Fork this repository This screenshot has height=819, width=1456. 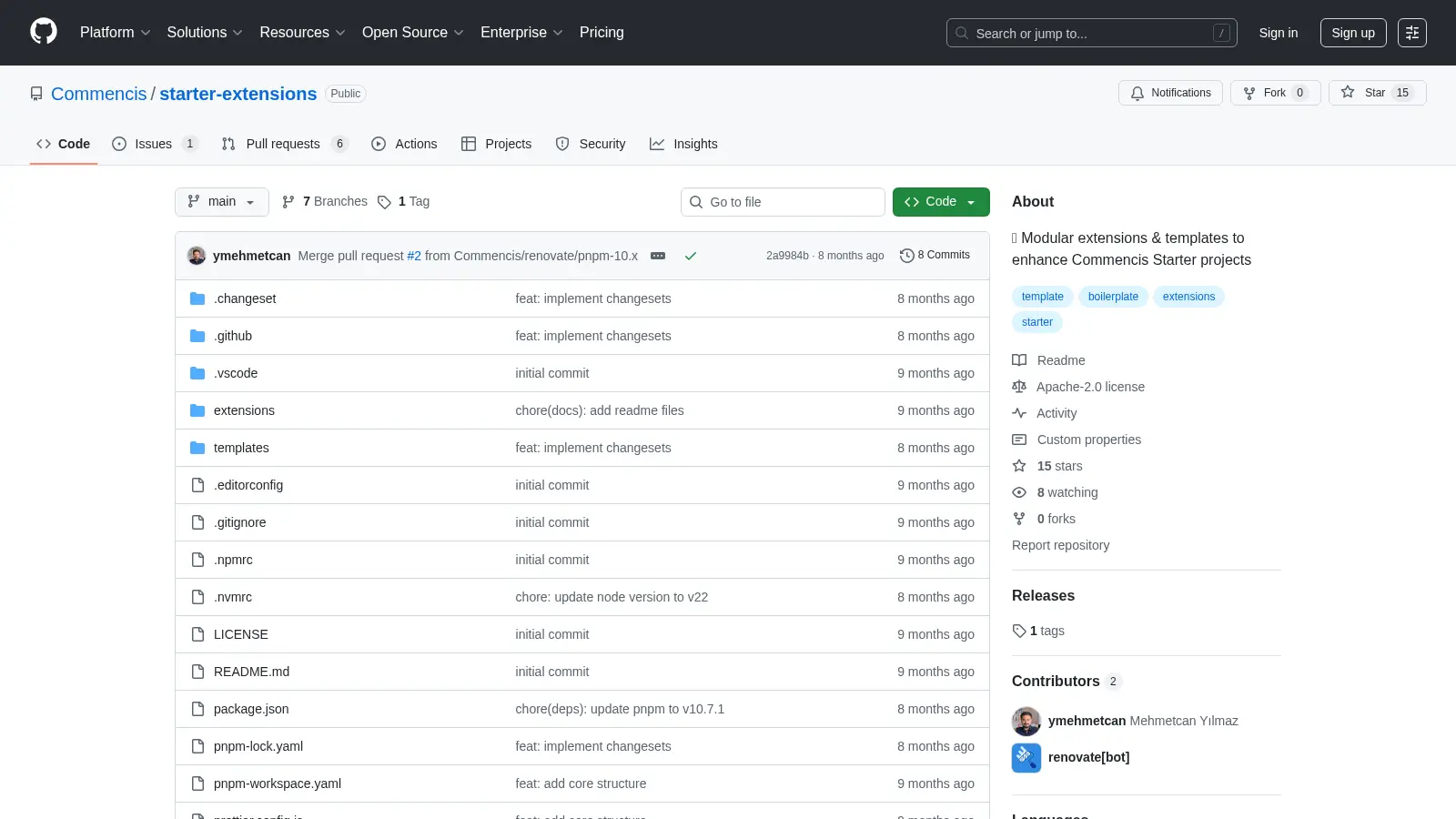tap(1275, 93)
